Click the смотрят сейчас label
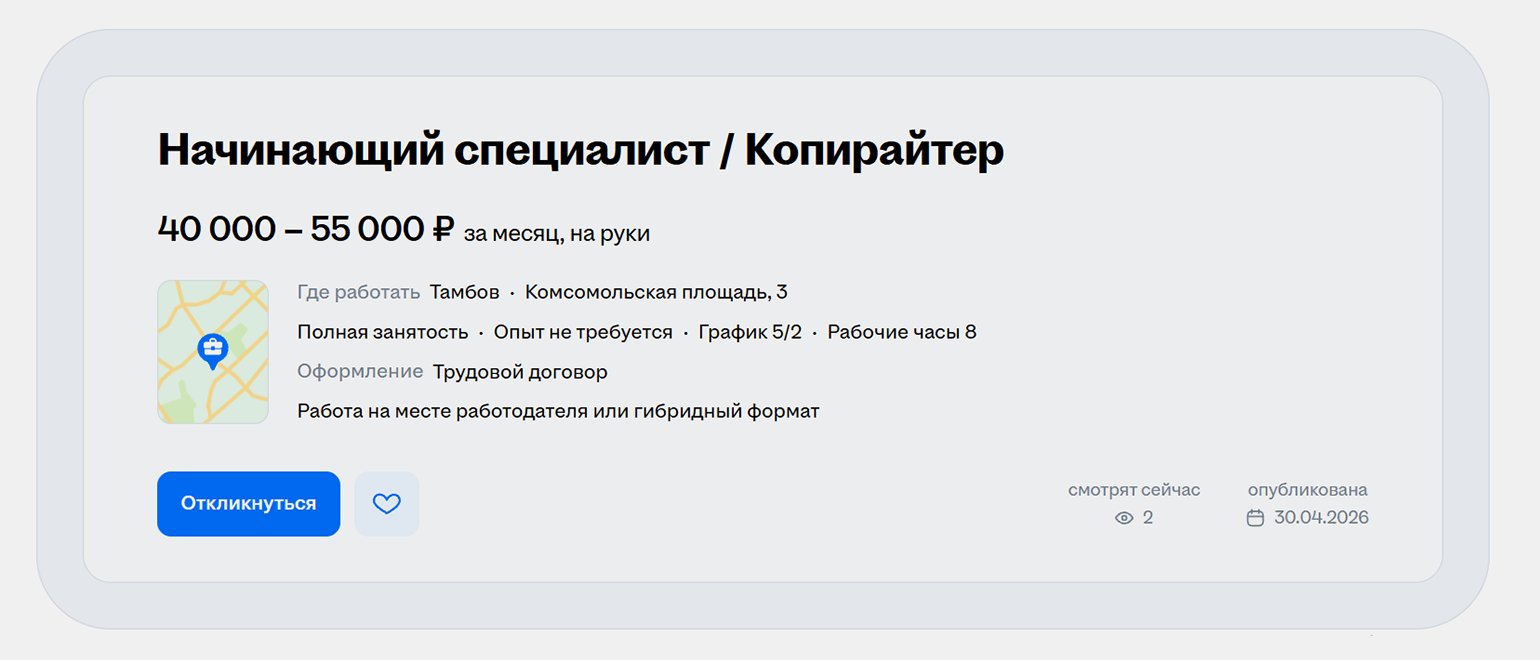 point(1134,490)
